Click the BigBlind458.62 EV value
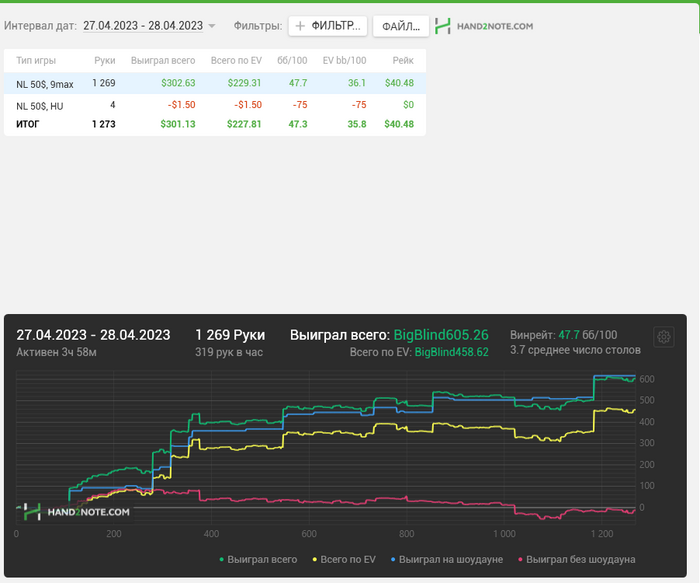Image resolution: width=700 pixels, height=583 pixels. (451, 352)
